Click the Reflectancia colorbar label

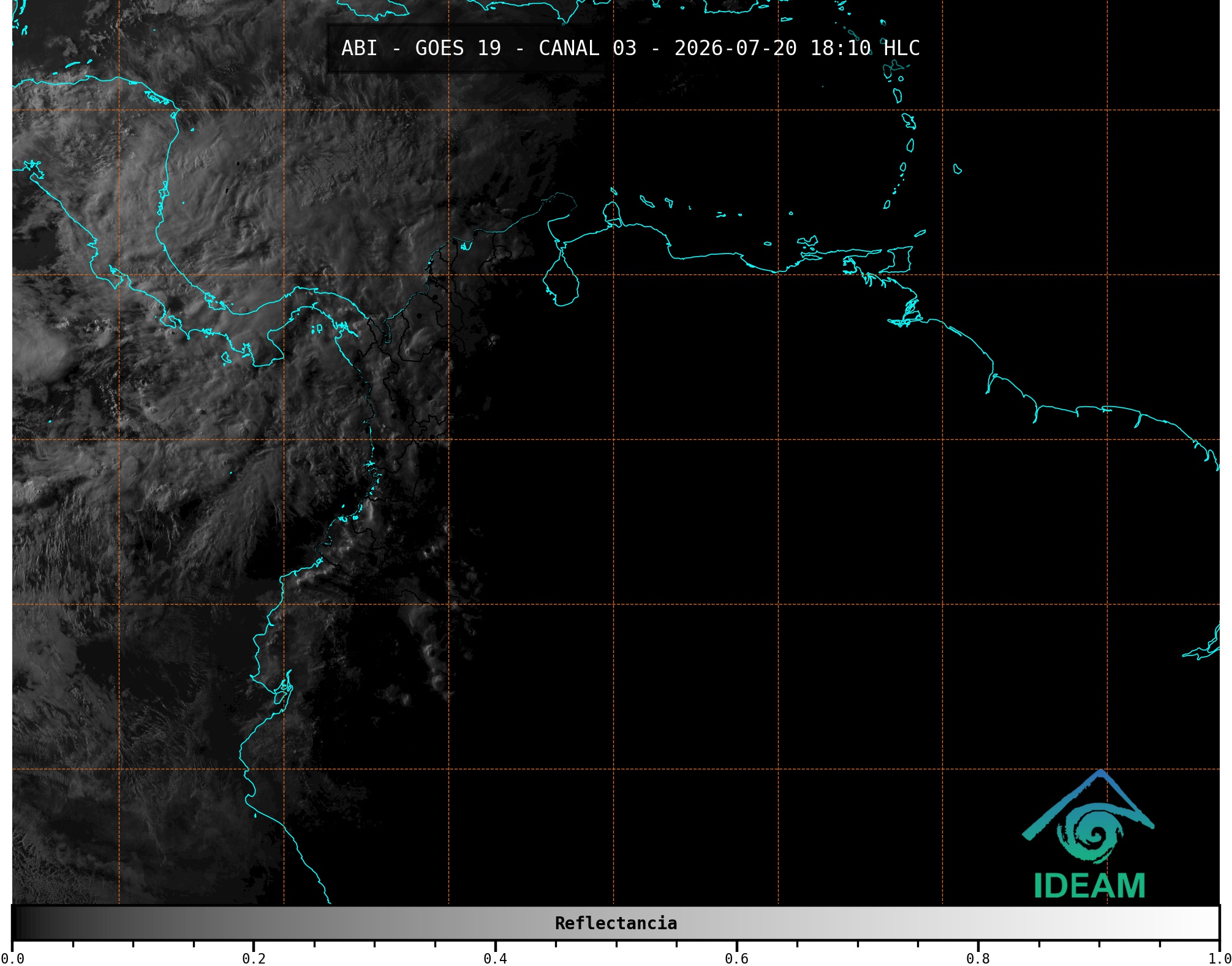pyautogui.click(x=616, y=923)
